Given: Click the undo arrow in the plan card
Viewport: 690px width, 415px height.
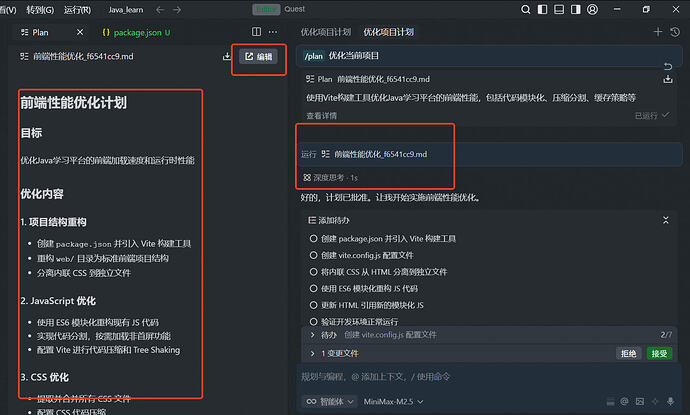Looking at the screenshot, I should coord(668,66).
